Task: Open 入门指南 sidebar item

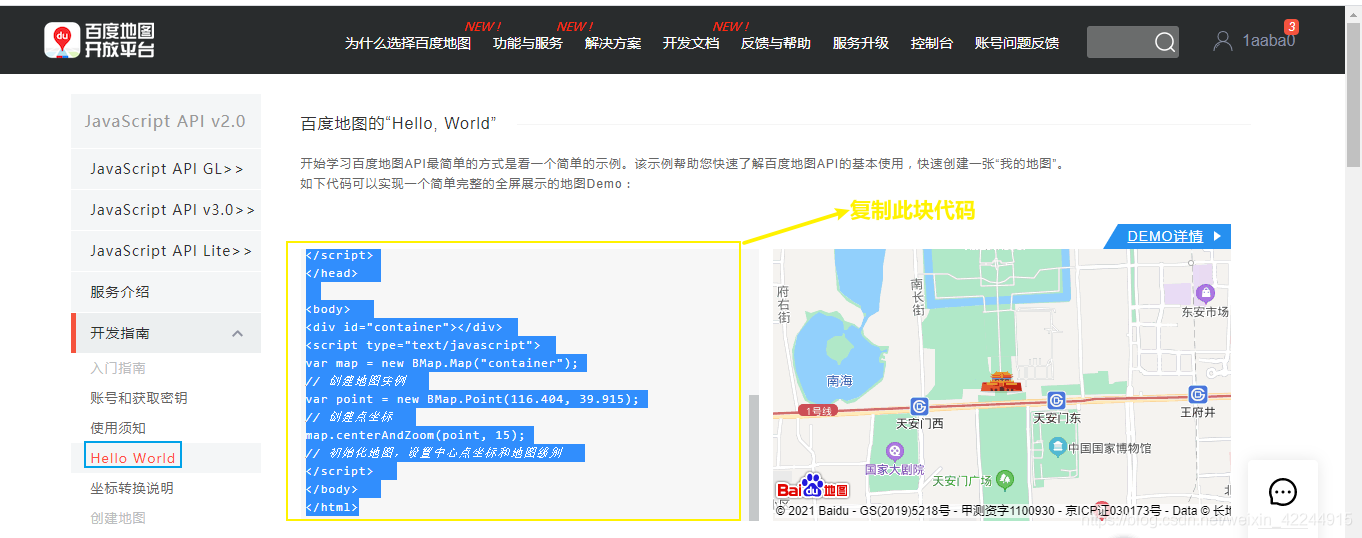Action: click(118, 368)
